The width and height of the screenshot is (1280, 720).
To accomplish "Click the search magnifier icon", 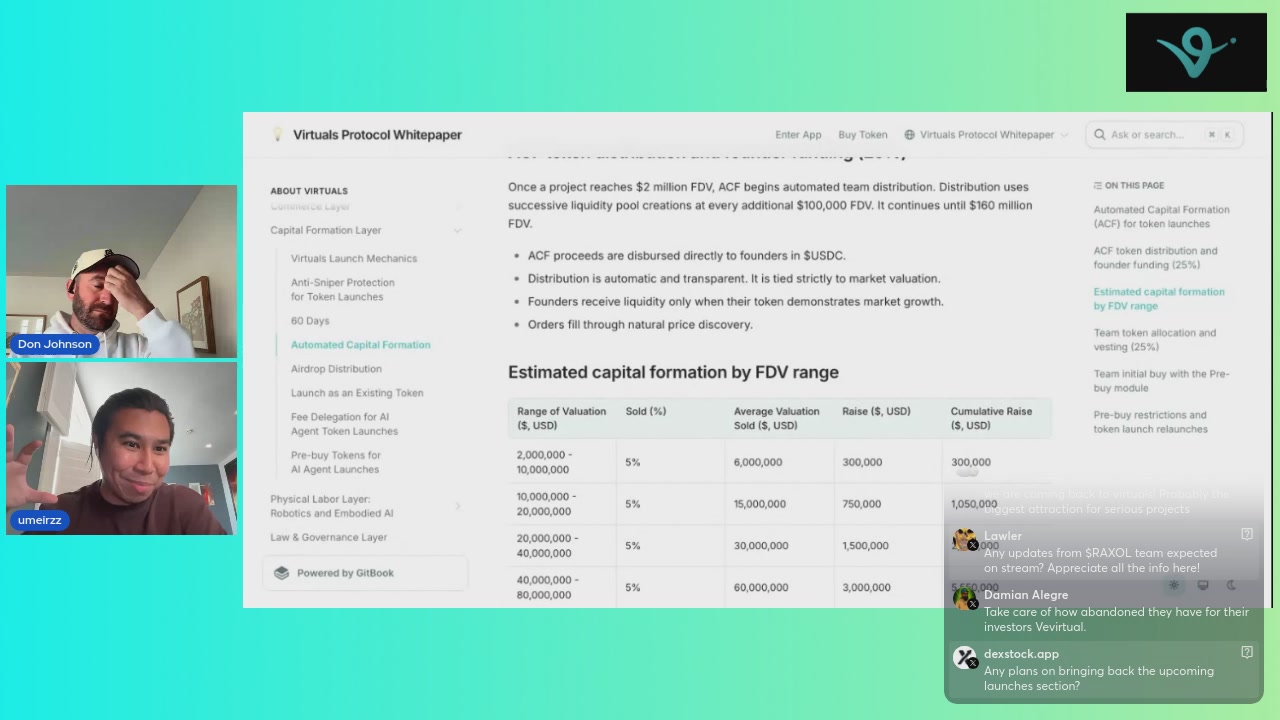I will click(x=1100, y=134).
